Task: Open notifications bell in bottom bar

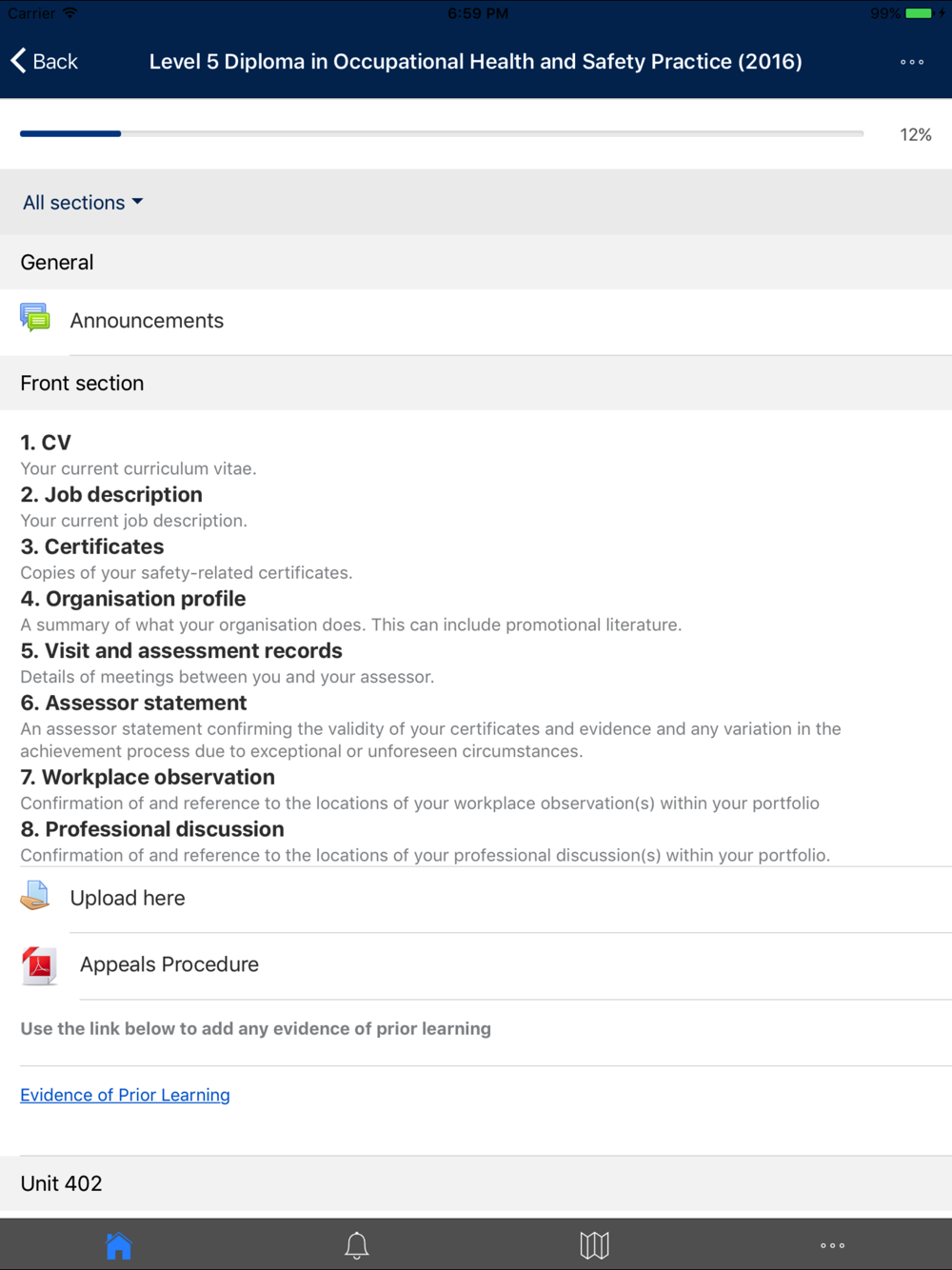Action: [x=357, y=1245]
